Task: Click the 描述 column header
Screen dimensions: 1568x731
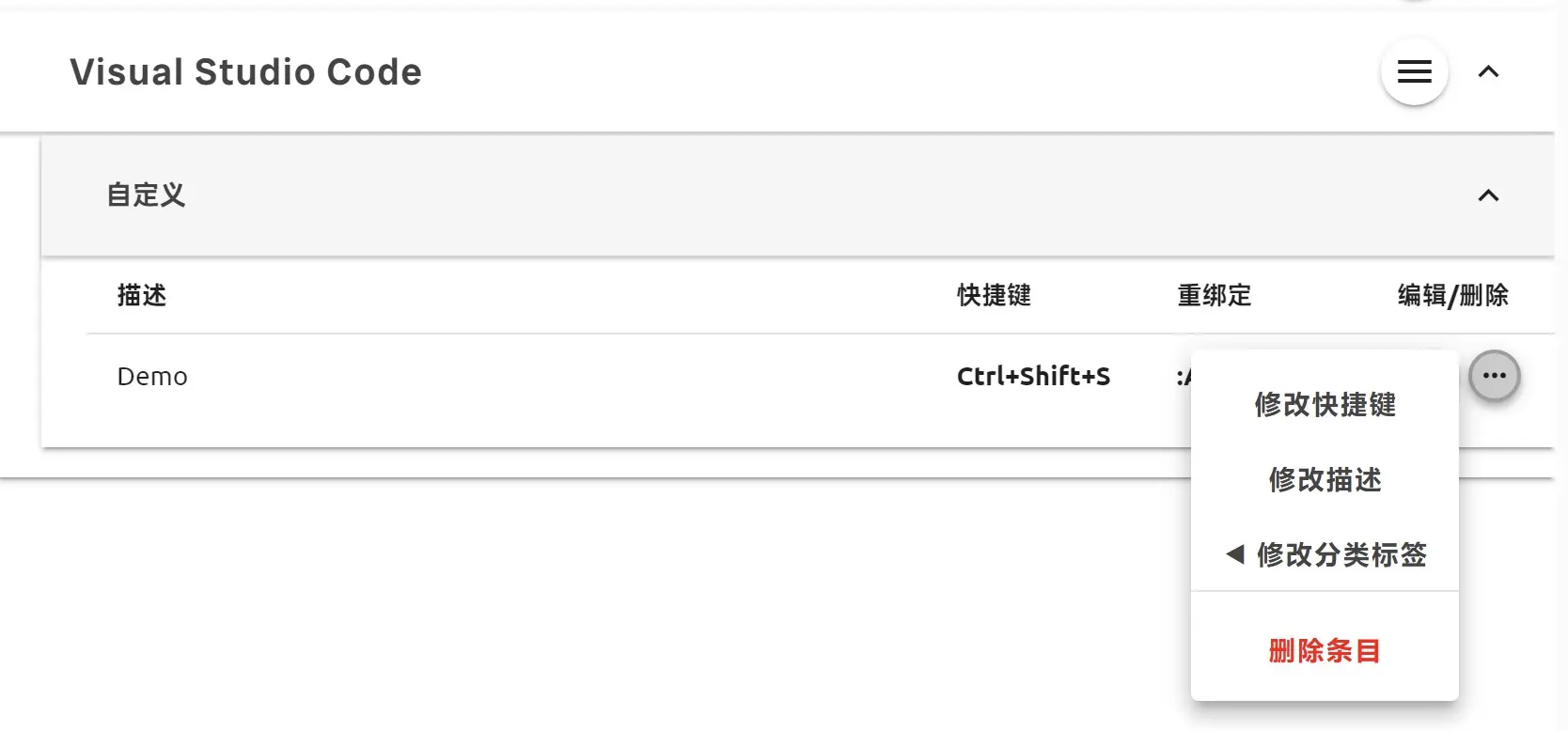Action: 142,295
